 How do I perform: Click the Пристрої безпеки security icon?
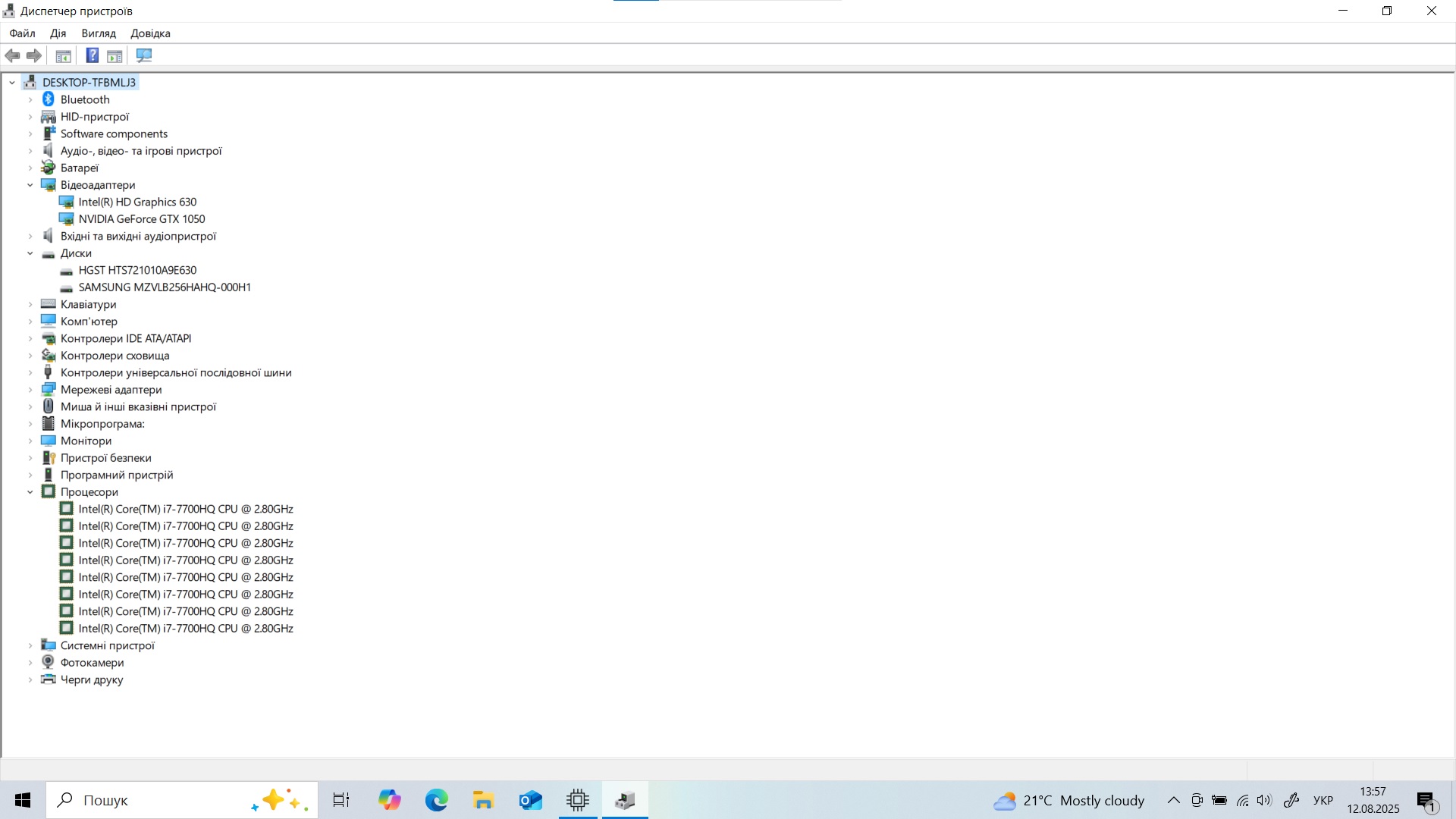[x=49, y=458]
